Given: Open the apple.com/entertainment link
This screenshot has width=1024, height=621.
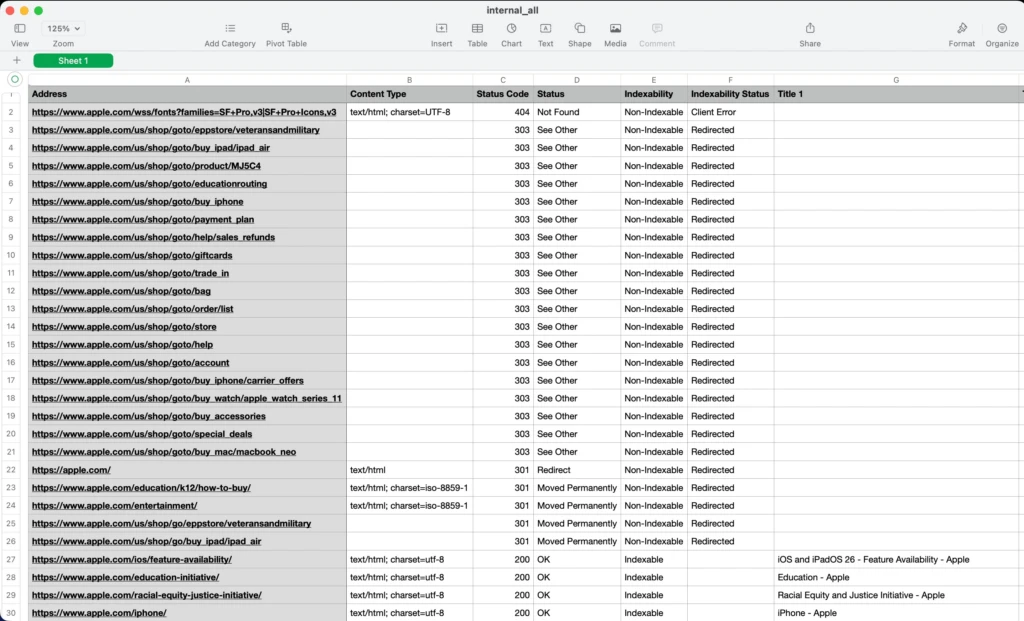Looking at the screenshot, I should [114, 505].
